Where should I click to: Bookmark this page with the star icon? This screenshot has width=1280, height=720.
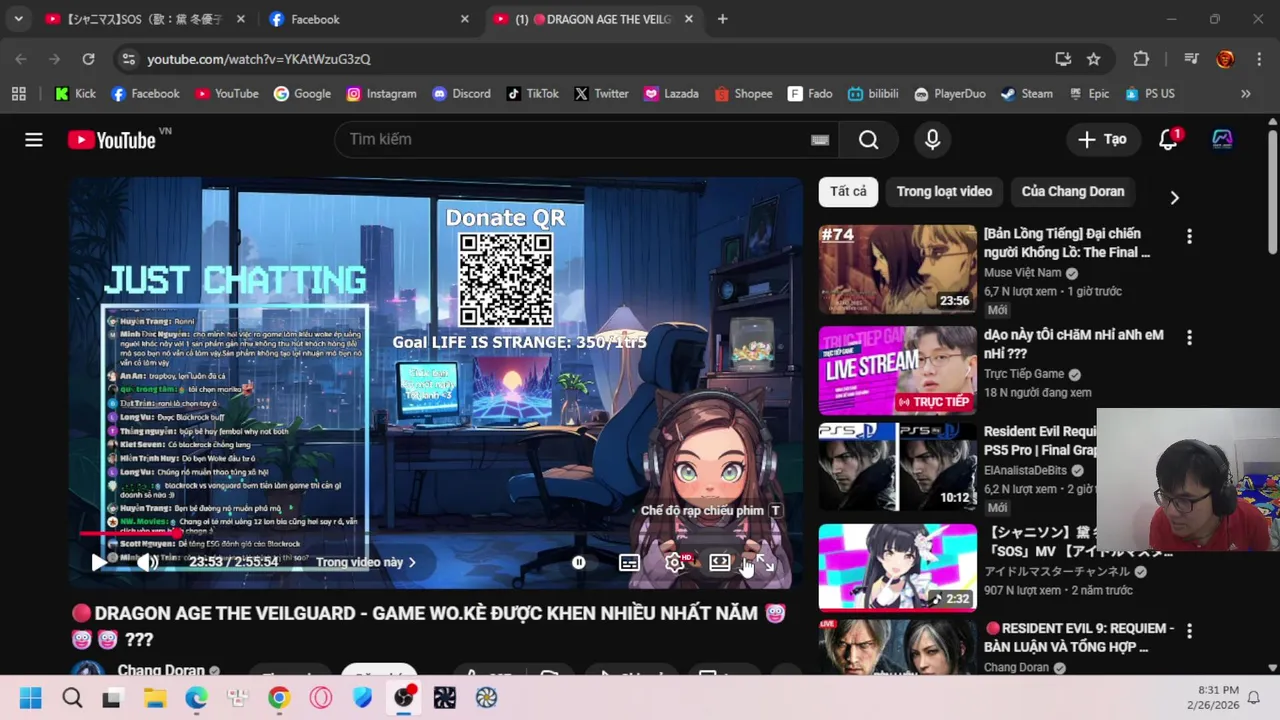tap(1093, 59)
